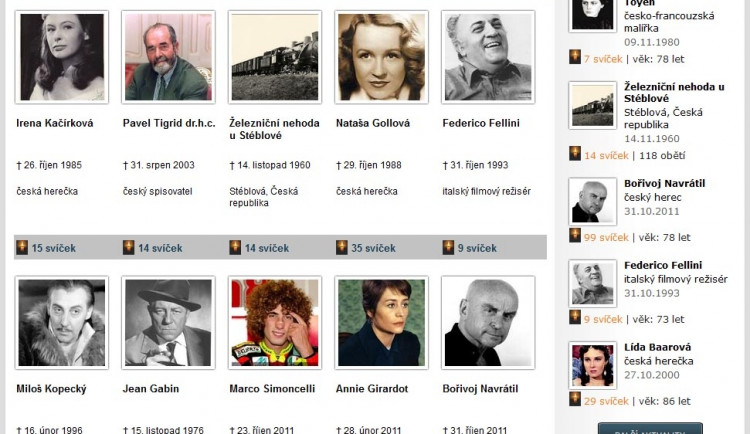Open Bořivoj Navrátil link in sidebar
The height and width of the screenshot is (434, 750).
coord(664,183)
